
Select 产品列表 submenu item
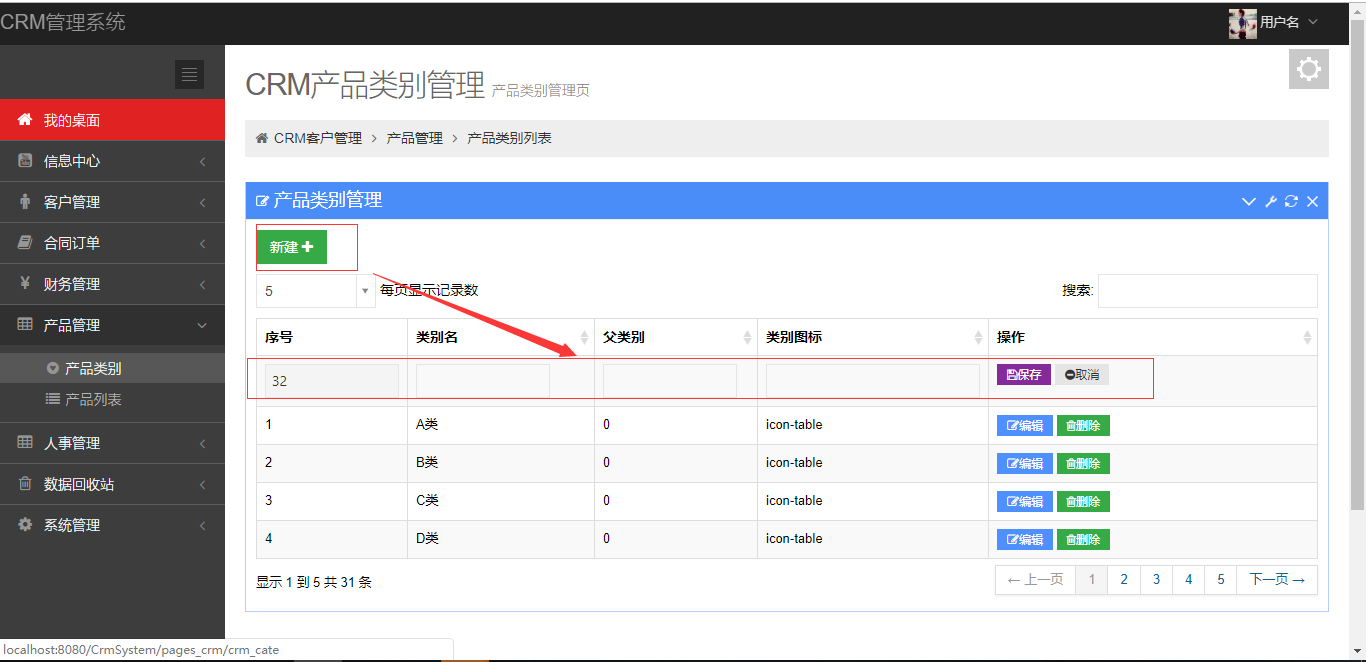pos(112,399)
